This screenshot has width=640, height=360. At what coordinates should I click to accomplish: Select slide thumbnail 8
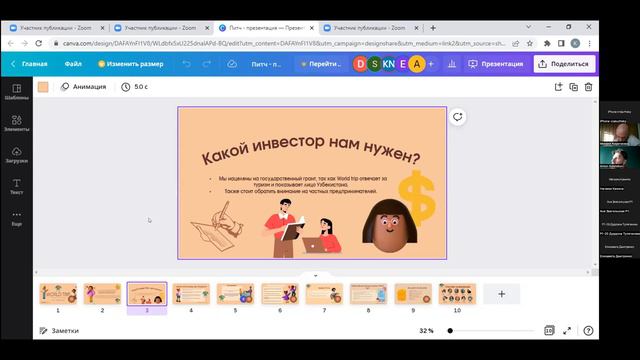tap(368, 294)
